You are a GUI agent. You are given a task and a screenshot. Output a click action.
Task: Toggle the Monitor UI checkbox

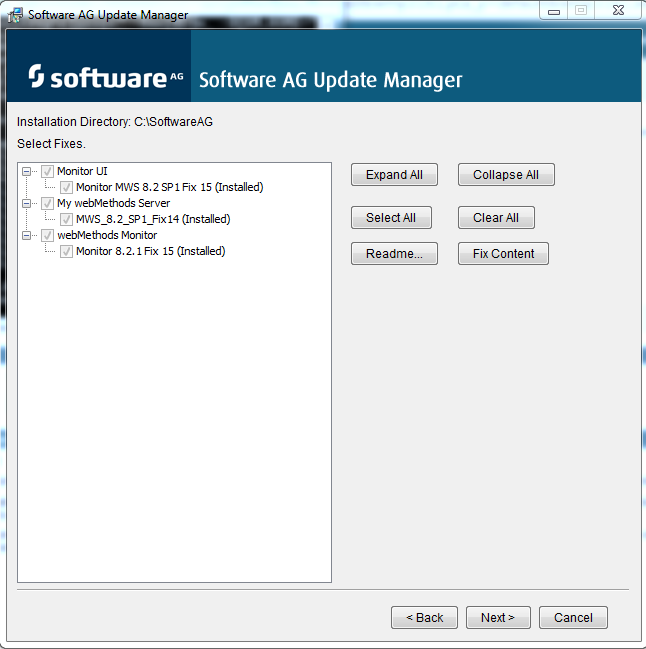pyautogui.click(x=47, y=171)
